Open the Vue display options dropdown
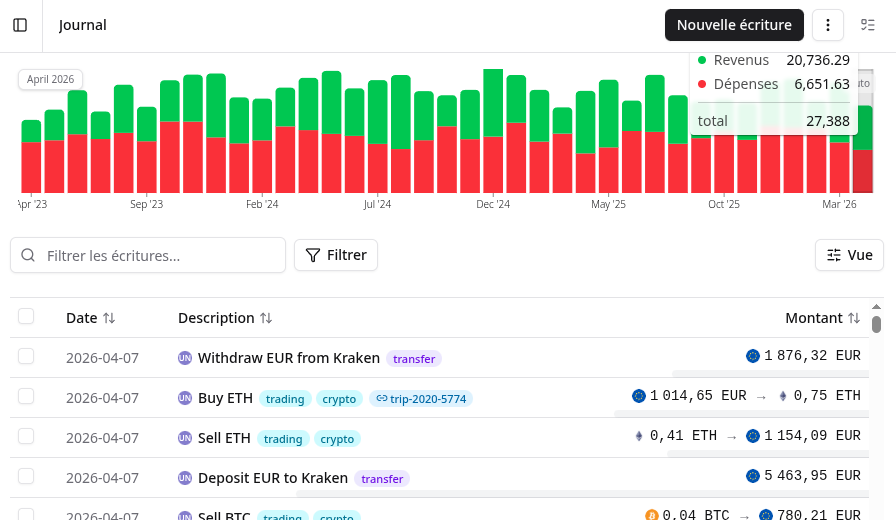The width and height of the screenshot is (896, 520). (x=849, y=255)
